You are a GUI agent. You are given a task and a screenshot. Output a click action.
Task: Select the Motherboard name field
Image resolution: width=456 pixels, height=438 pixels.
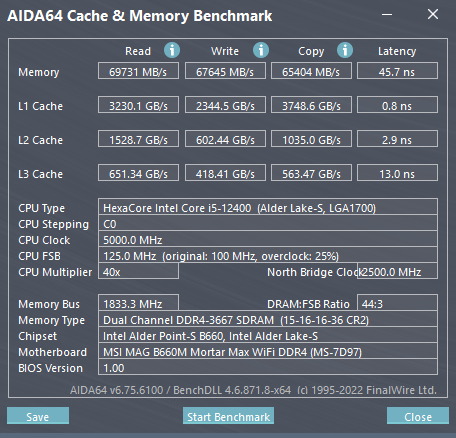[x=268, y=351]
